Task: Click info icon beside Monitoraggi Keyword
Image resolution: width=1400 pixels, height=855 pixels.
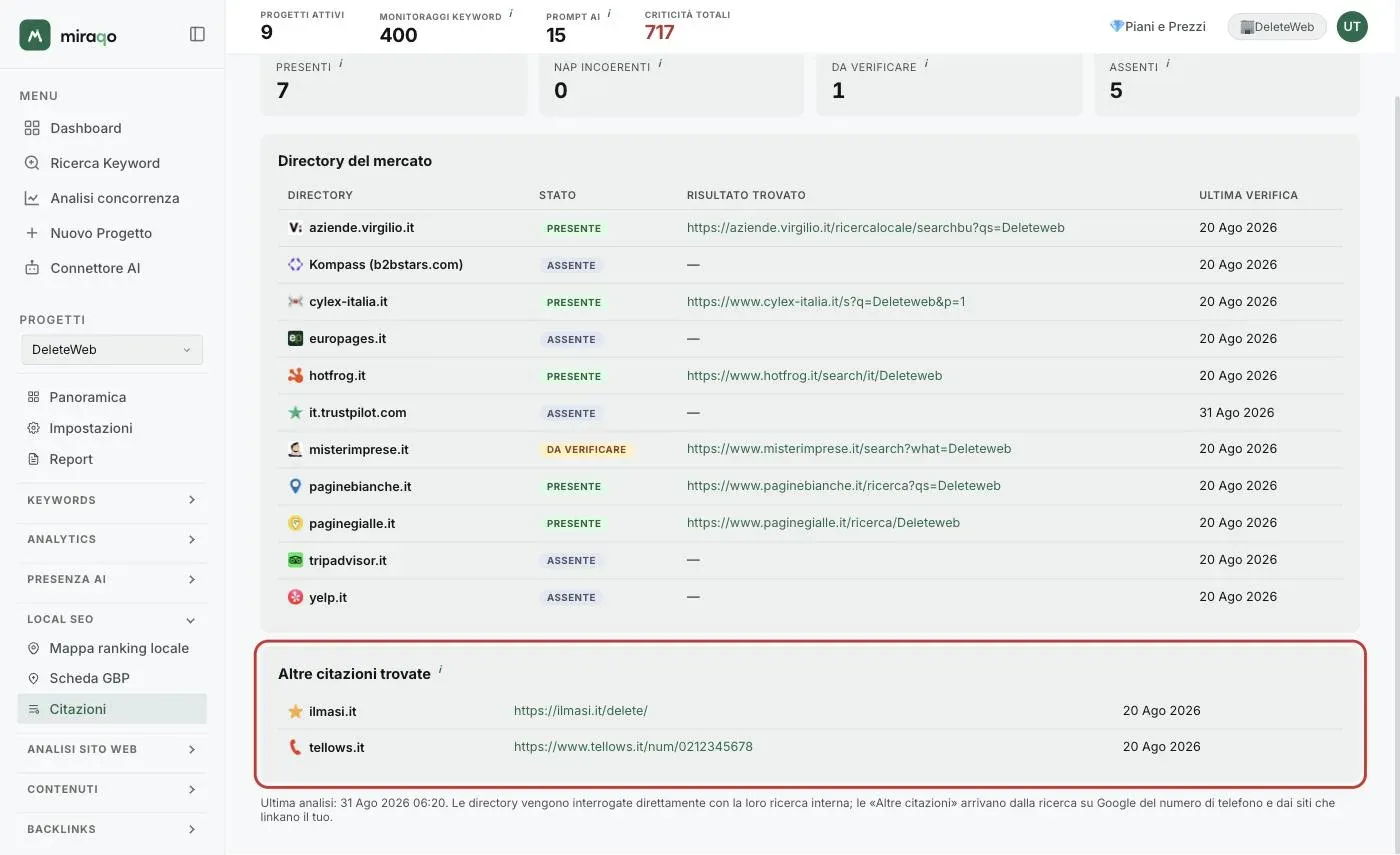Action: click(x=511, y=14)
